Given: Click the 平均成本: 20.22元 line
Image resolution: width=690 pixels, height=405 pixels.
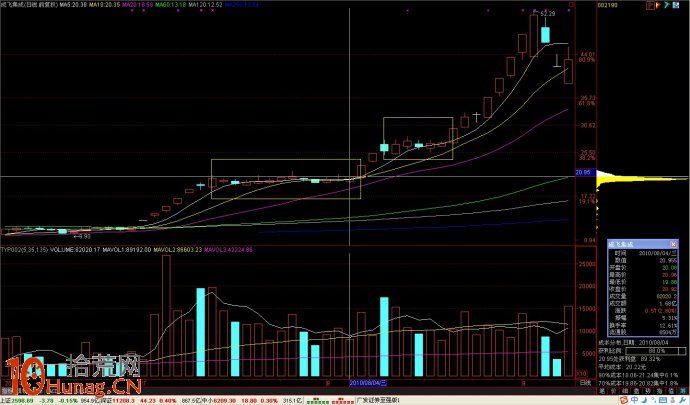Looking at the screenshot, I should (622, 367).
